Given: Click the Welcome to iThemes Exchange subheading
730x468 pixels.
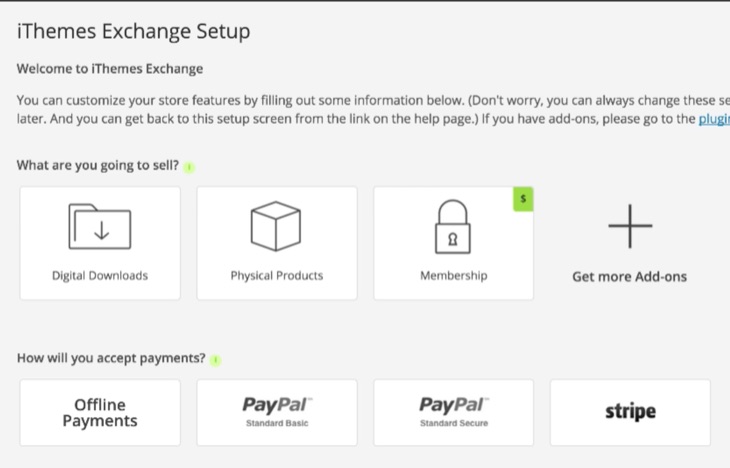Looking at the screenshot, I should 110,68.
